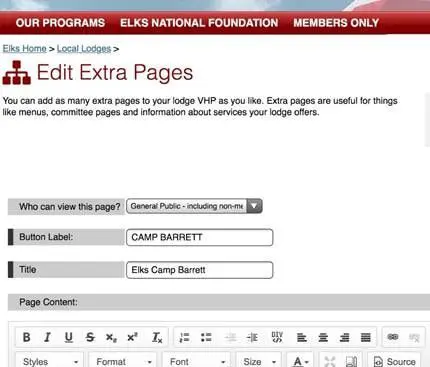Open the Format dropdown

pyautogui.click(x=123, y=361)
